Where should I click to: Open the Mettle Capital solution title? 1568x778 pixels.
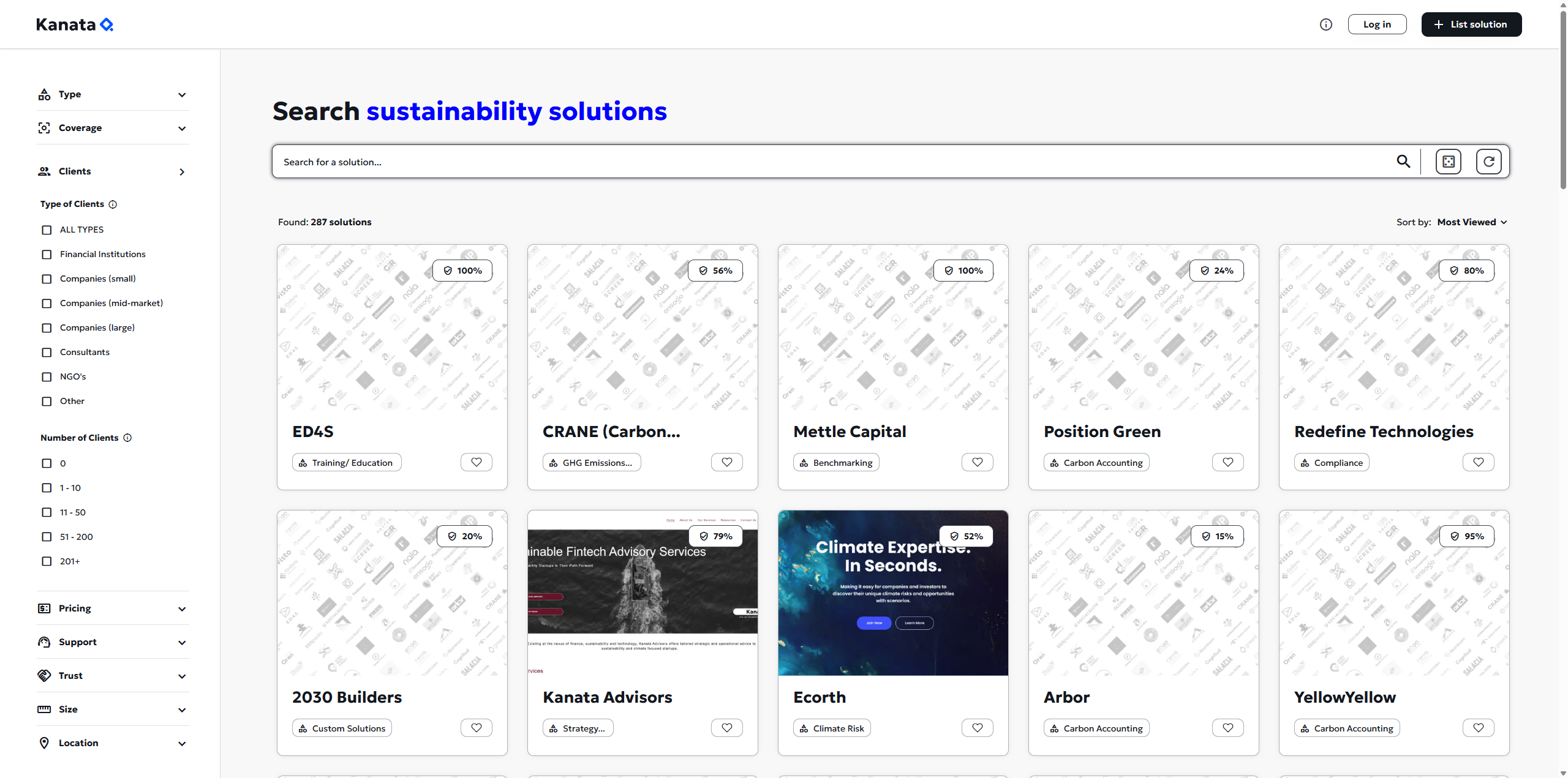coord(850,432)
